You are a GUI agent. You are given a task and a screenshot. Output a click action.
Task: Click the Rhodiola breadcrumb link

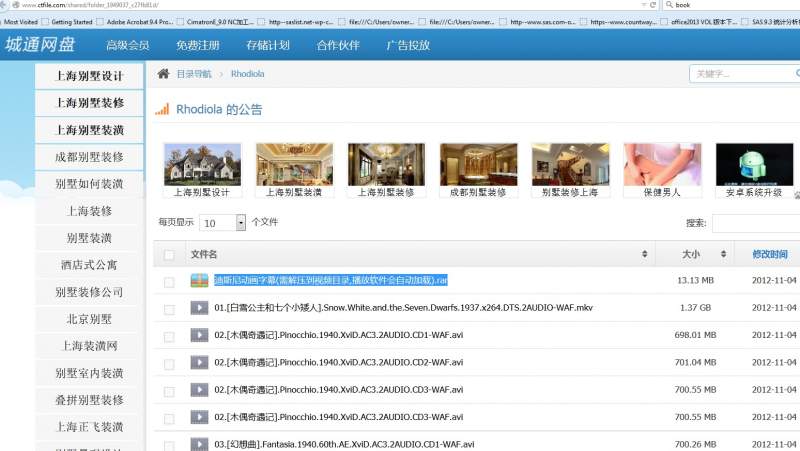[x=247, y=74]
